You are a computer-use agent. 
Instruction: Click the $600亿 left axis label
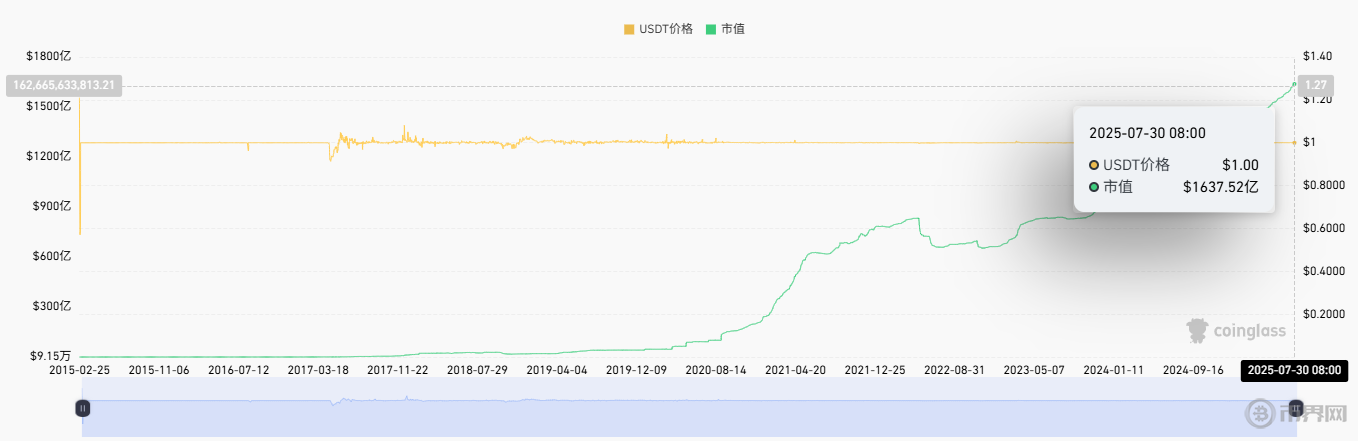54,256
